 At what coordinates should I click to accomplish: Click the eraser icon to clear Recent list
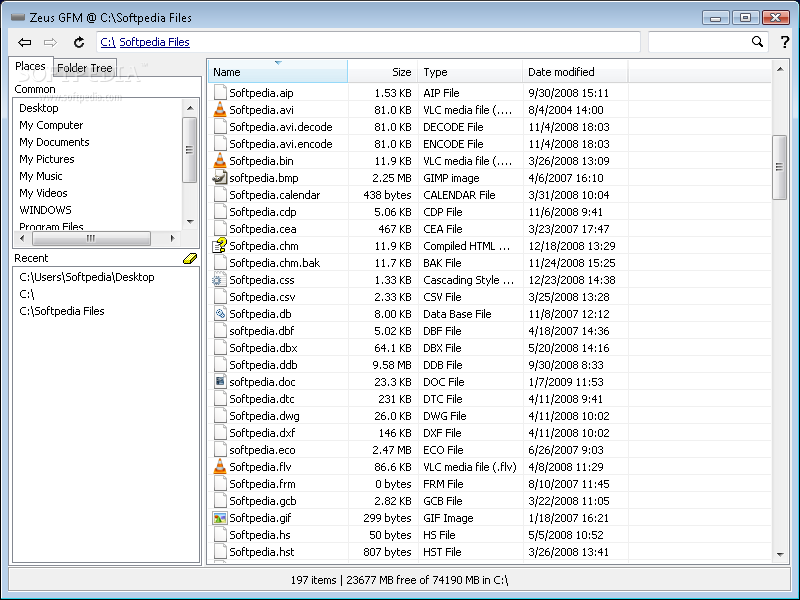pos(189,257)
